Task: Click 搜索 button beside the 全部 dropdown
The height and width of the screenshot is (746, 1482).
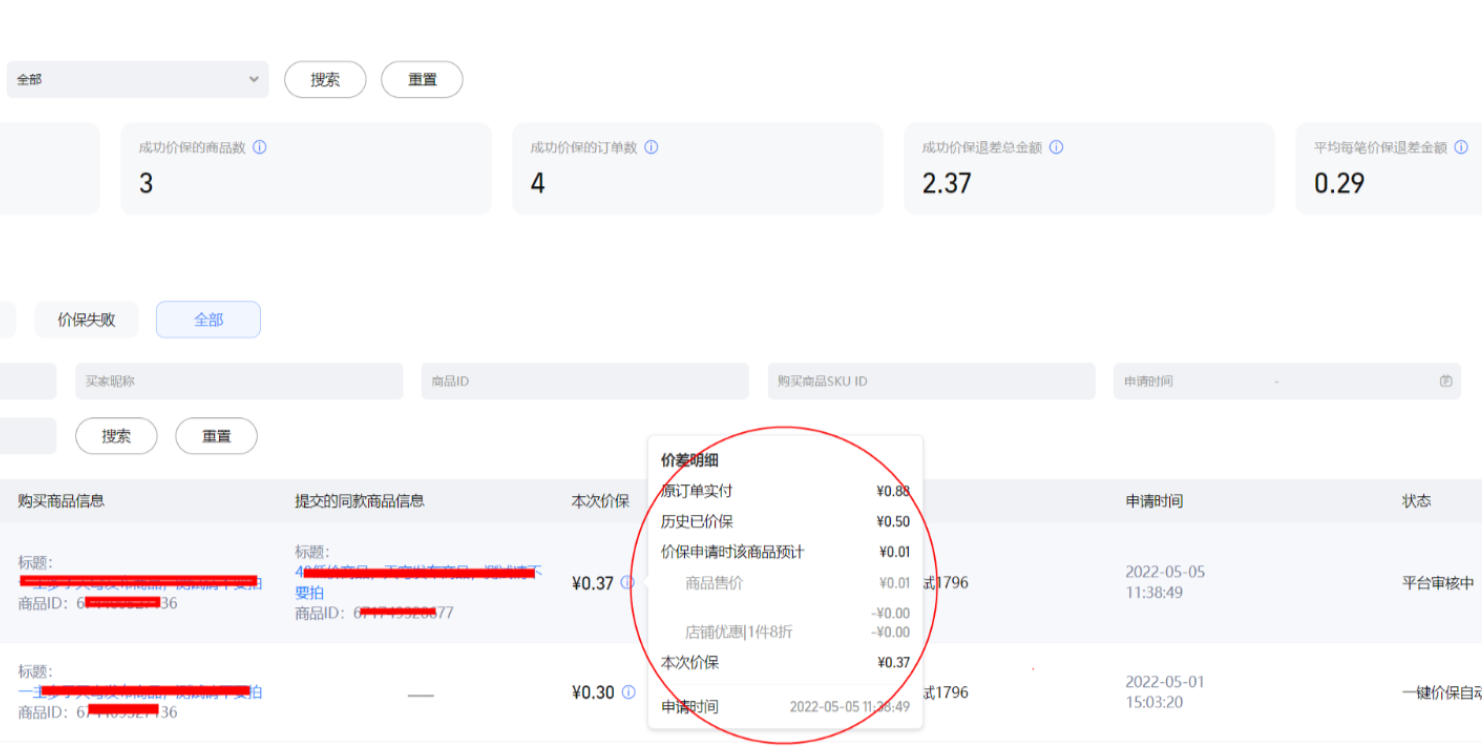Action: click(x=325, y=79)
